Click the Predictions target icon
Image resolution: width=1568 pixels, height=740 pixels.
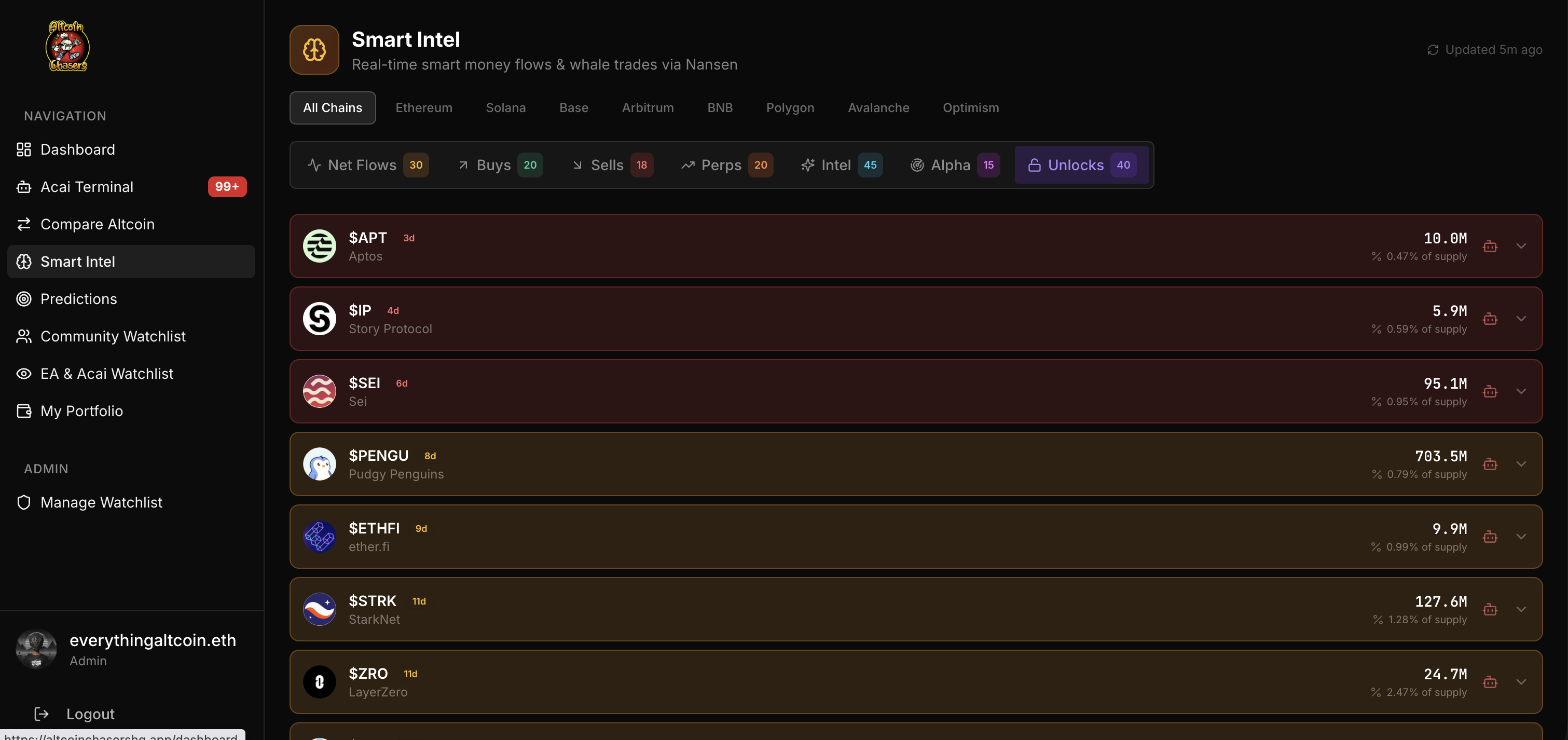(x=24, y=299)
